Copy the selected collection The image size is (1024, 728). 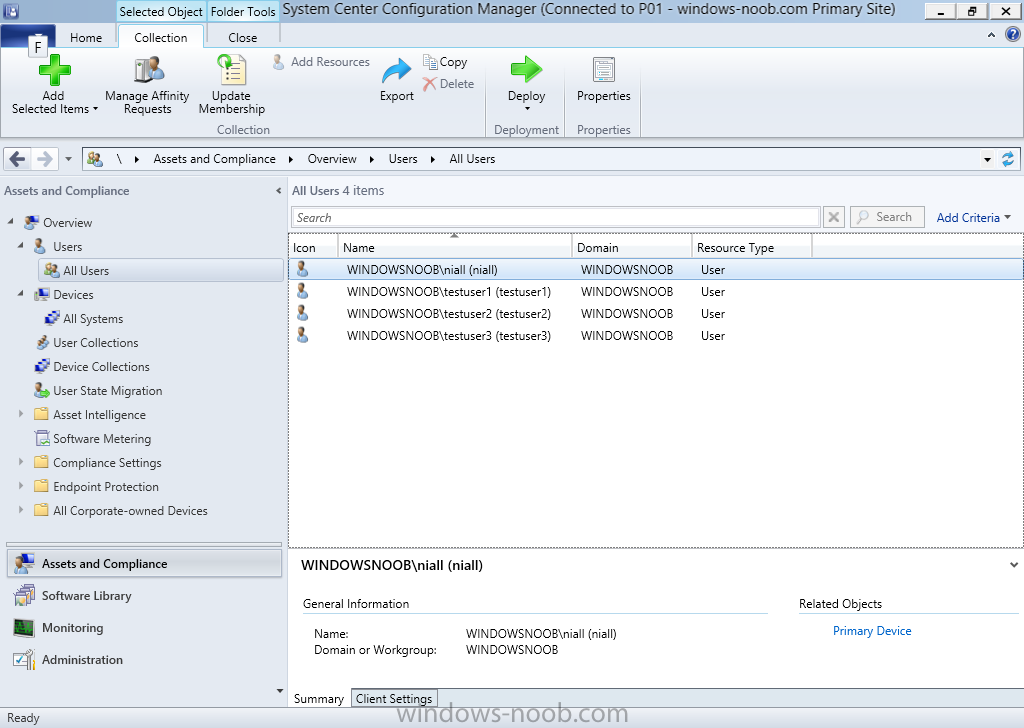point(445,62)
